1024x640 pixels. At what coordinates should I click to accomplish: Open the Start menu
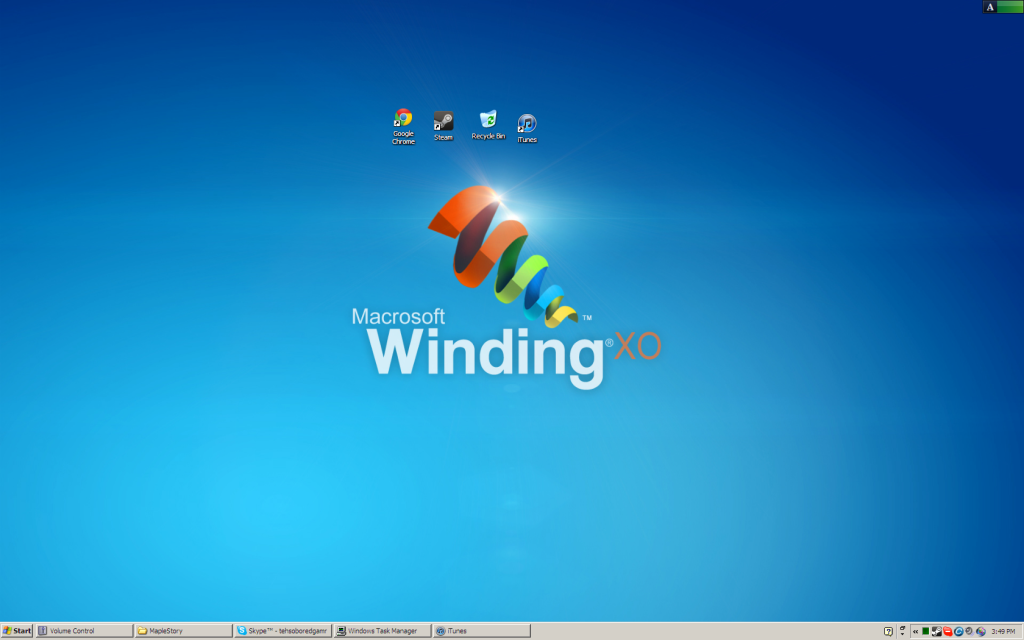coord(17,631)
